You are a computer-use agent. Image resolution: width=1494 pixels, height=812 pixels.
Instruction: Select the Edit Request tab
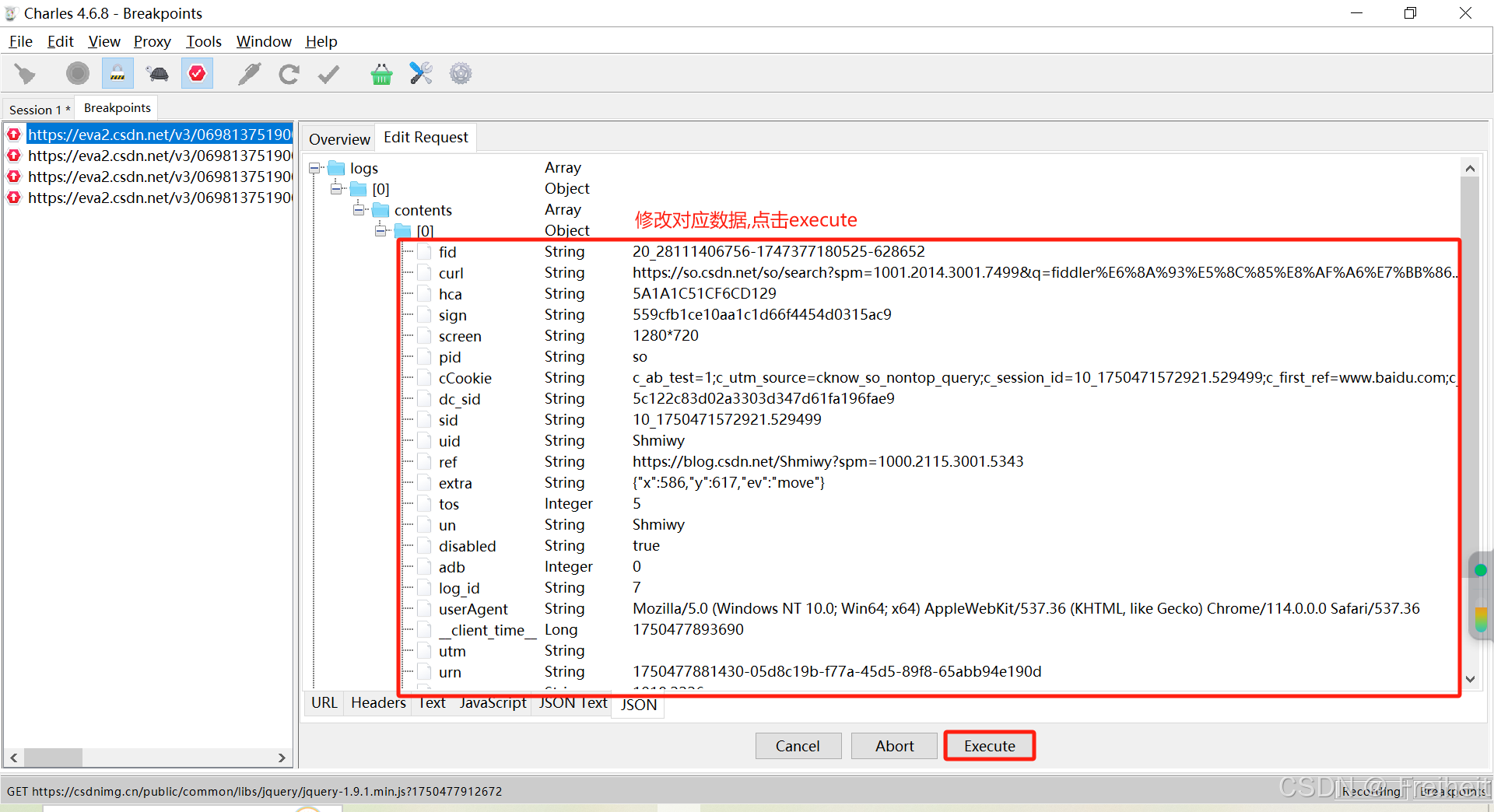pos(426,138)
